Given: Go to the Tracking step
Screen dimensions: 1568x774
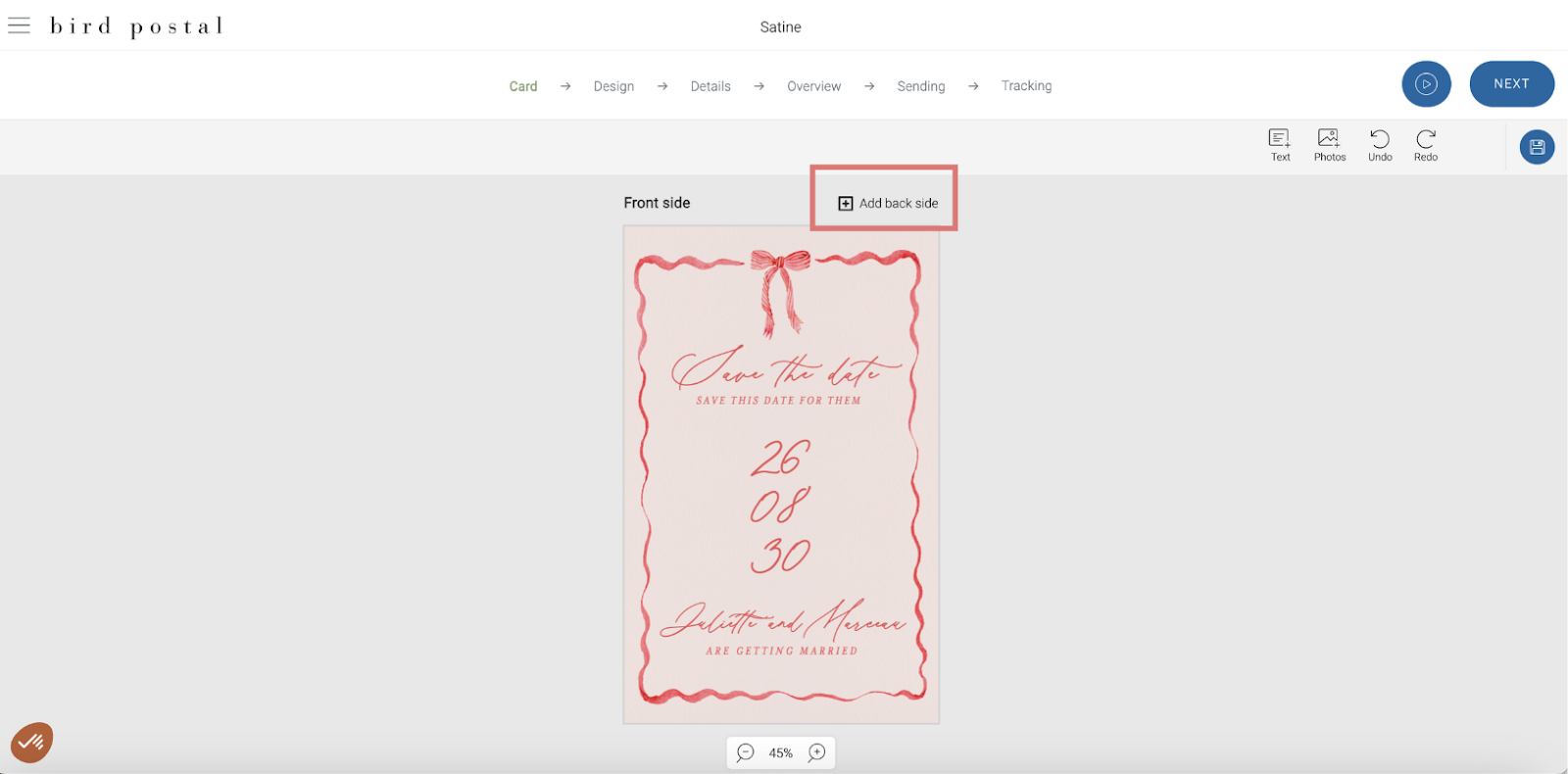Looking at the screenshot, I should click(x=1026, y=86).
